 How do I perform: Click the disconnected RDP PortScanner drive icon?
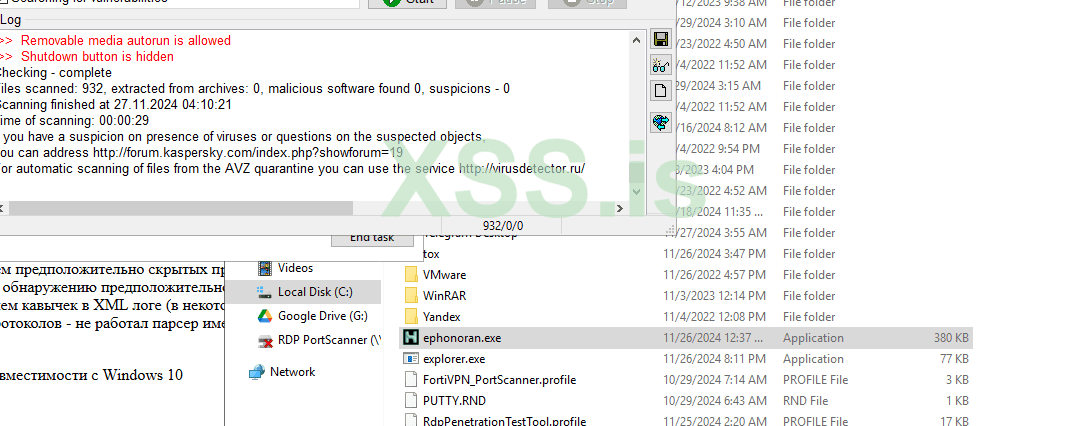pos(264,340)
